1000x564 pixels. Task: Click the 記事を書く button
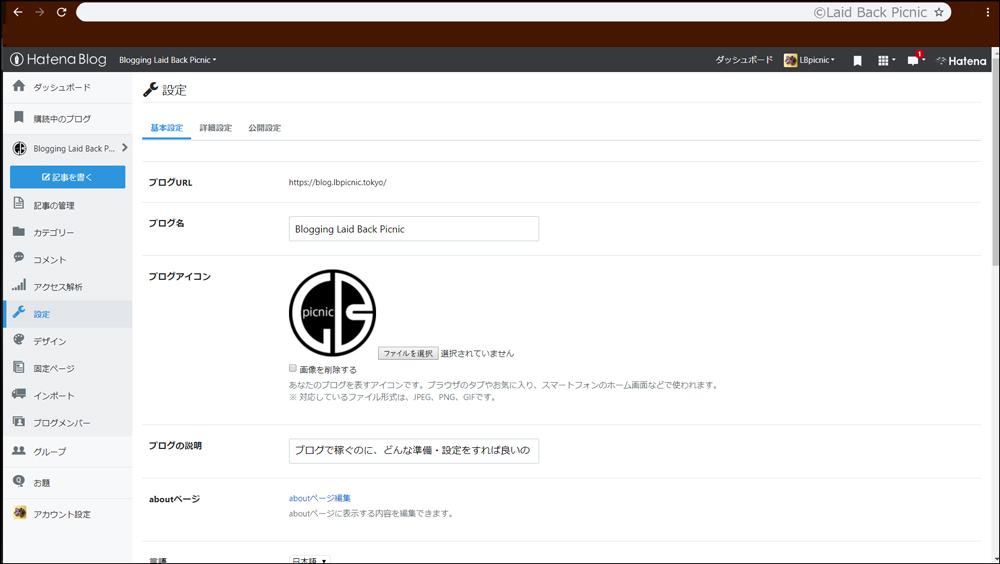click(x=68, y=177)
